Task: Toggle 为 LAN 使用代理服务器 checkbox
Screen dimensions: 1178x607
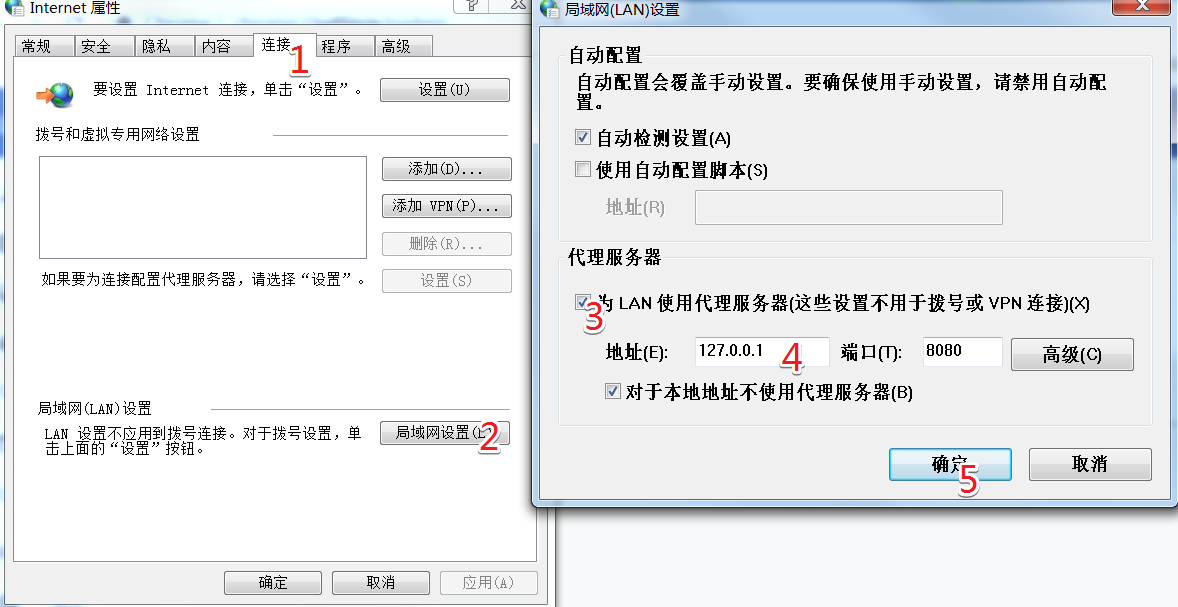Action: point(582,302)
